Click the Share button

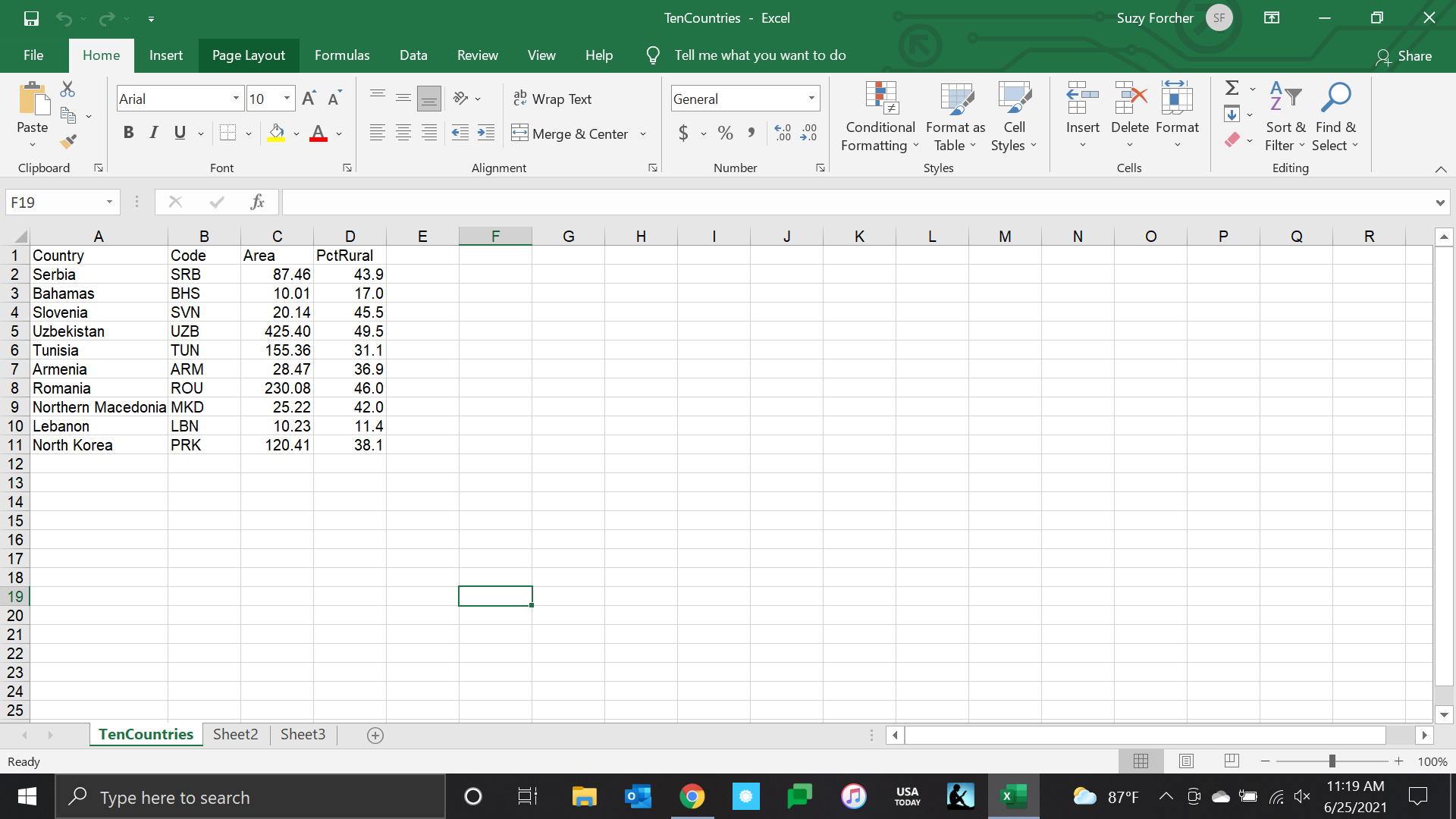click(1404, 56)
